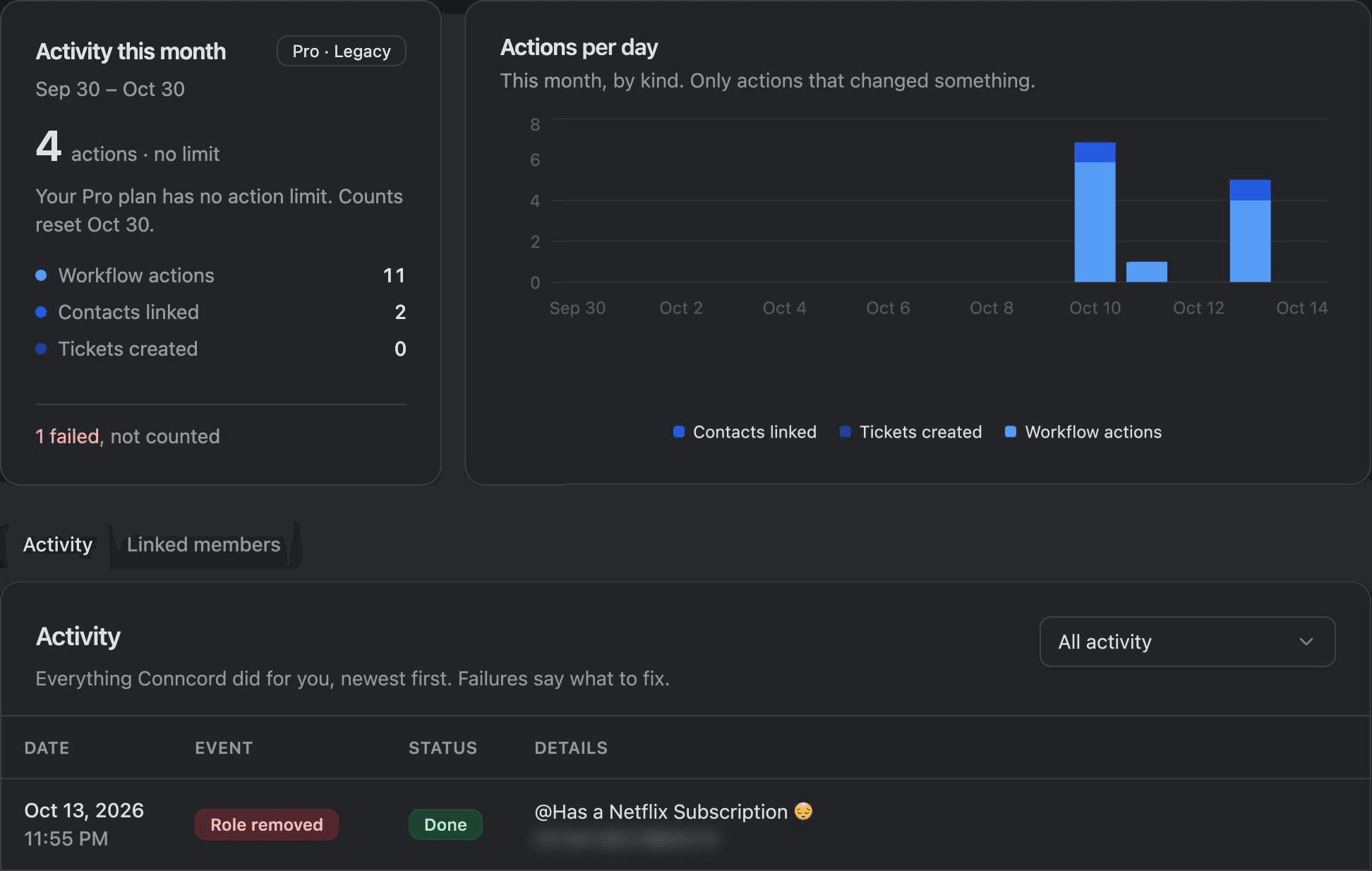Click the Pro · Legacy plan badge

pyautogui.click(x=342, y=52)
